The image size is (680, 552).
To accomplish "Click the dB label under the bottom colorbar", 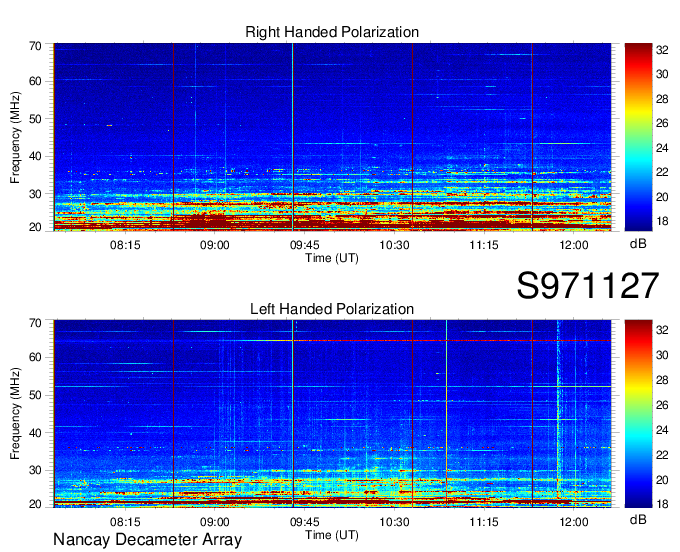I will (x=638, y=519).
